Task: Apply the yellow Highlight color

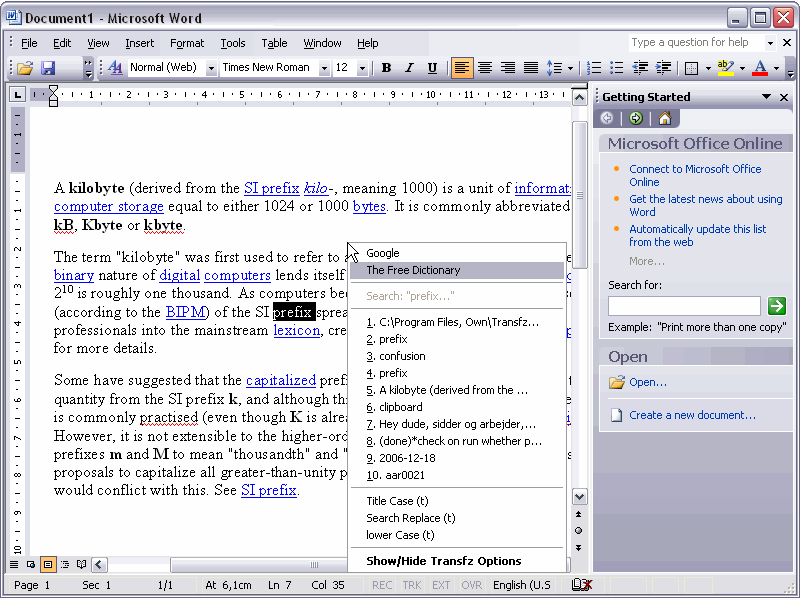Action: tap(726, 68)
